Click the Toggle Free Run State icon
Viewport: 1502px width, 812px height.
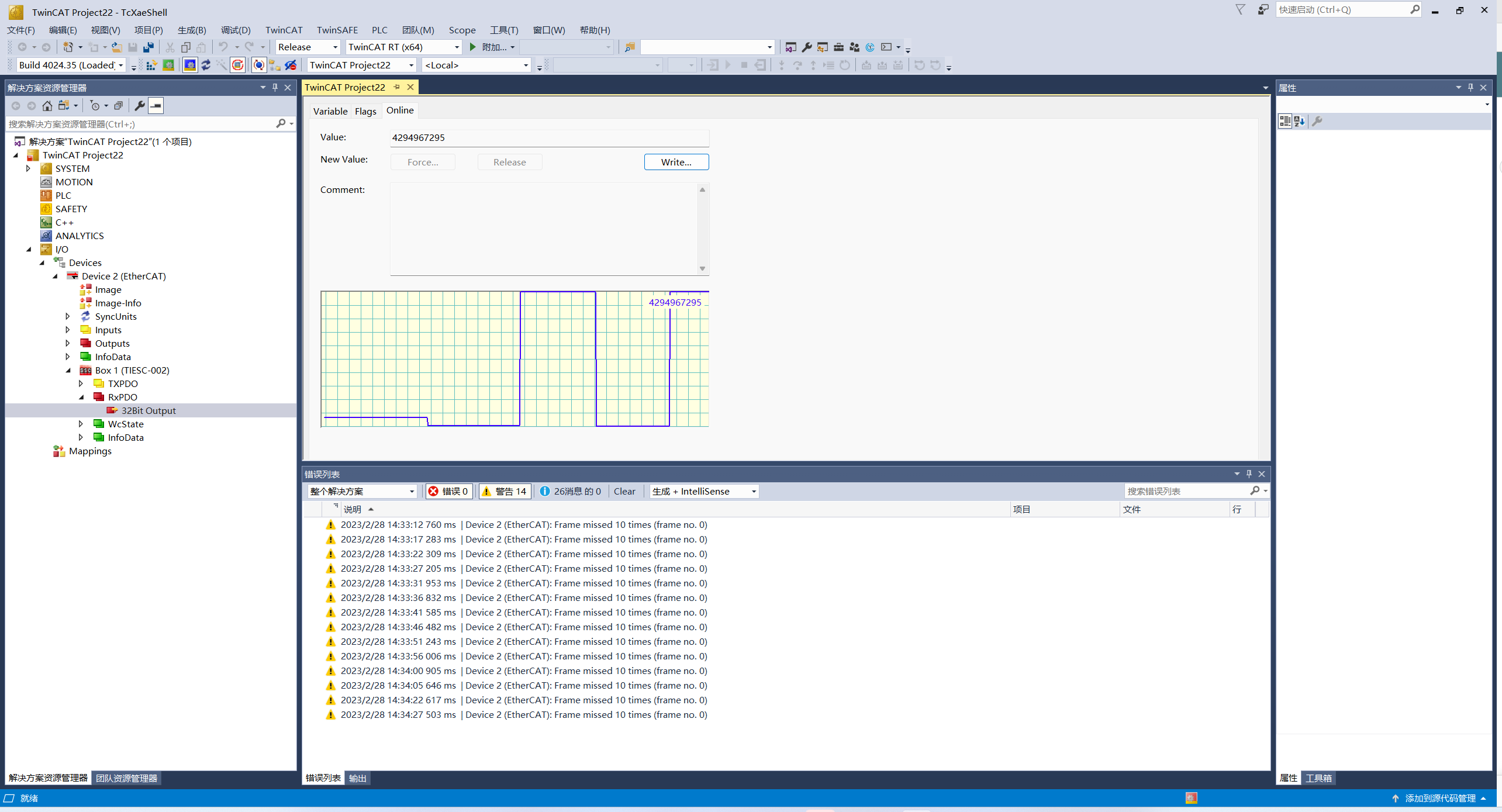237,65
